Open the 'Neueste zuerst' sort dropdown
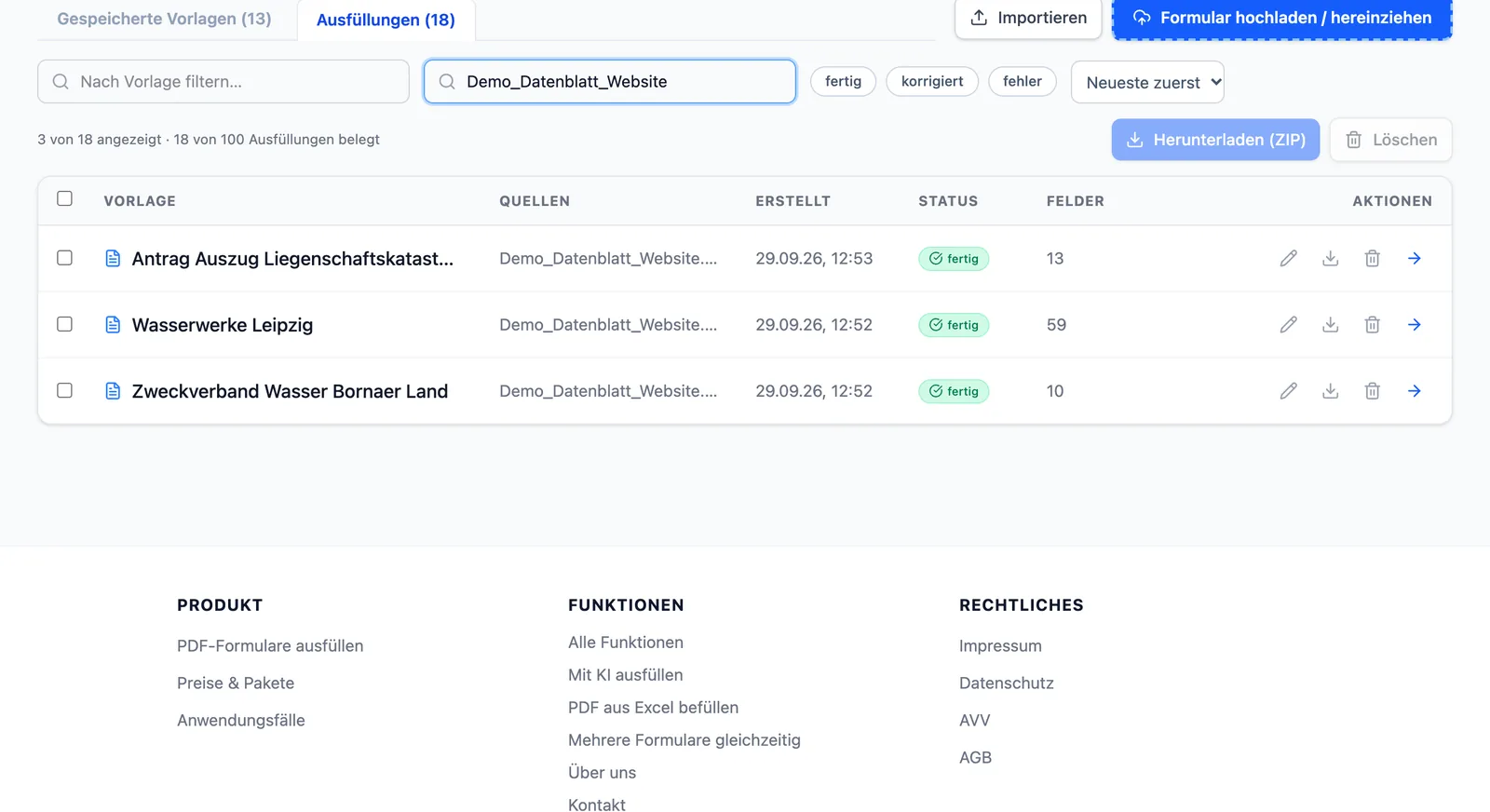The width and height of the screenshot is (1490, 812). [1147, 83]
